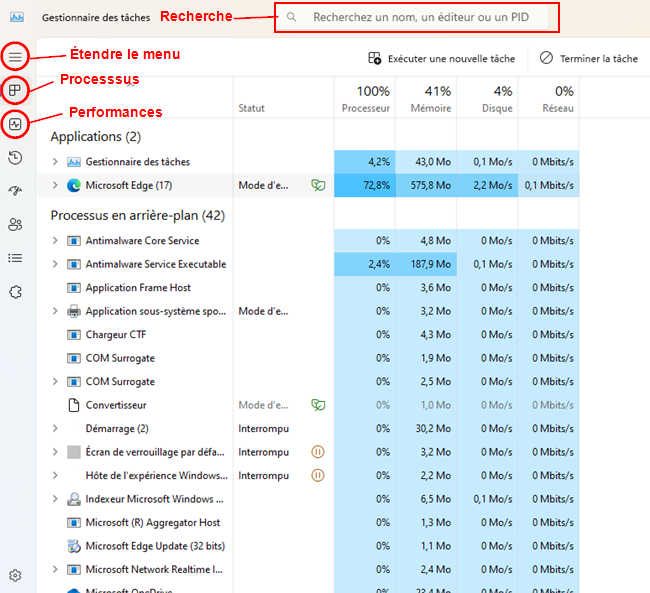The height and width of the screenshot is (593, 650).
Task: Sort by Disque column header
Action: pos(488,99)
